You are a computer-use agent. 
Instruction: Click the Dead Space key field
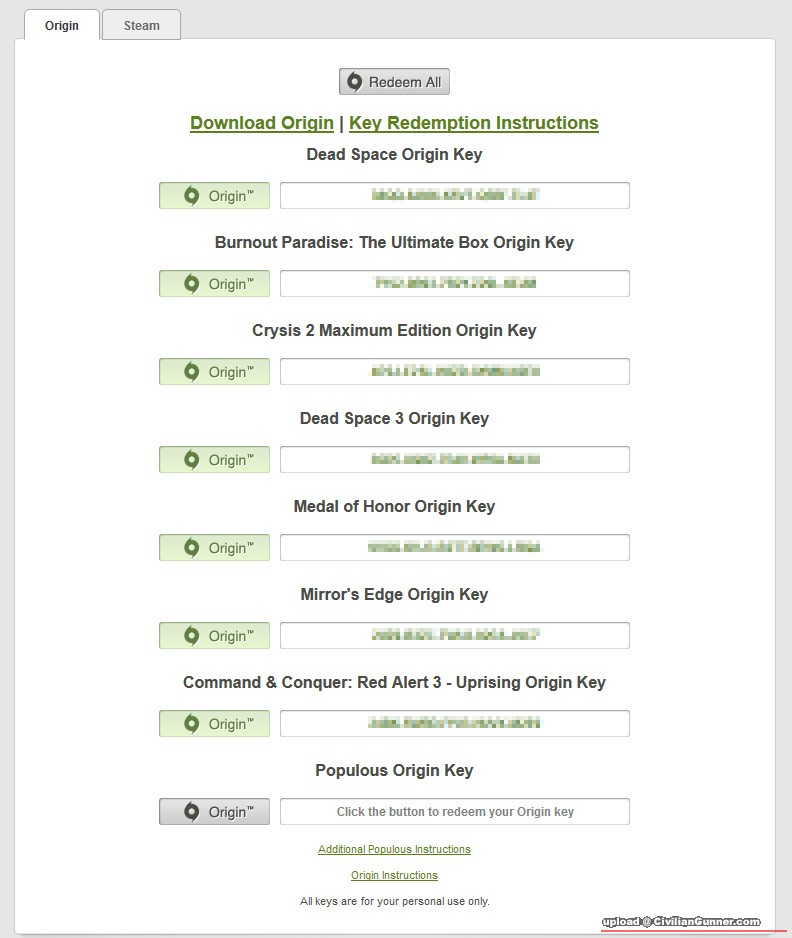[455, 196]
